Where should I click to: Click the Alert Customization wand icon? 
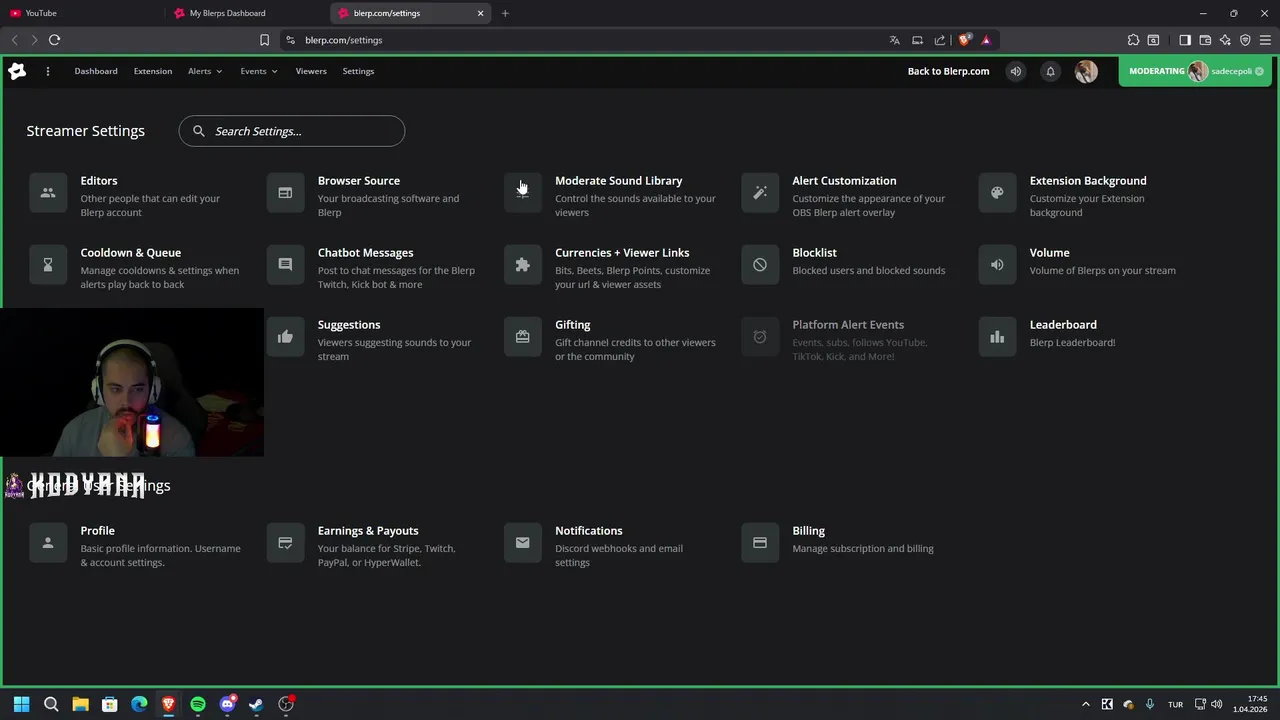pos(760,193)
